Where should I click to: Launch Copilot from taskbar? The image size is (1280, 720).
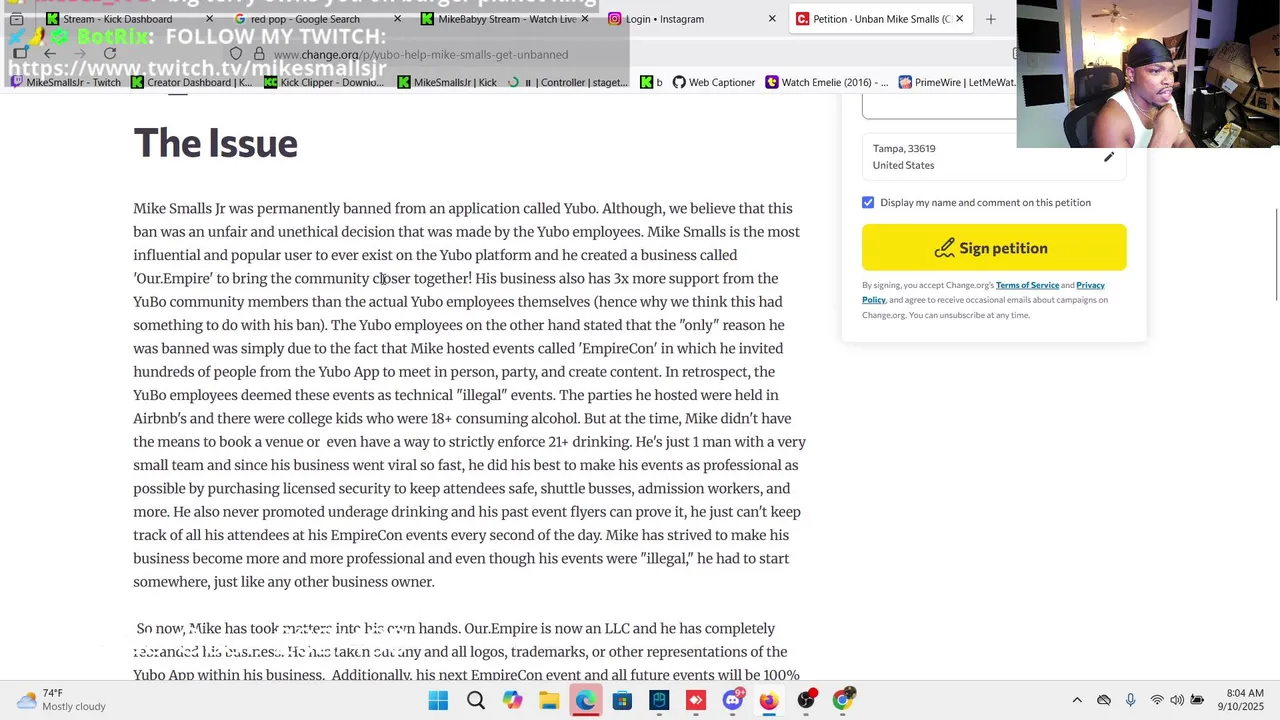tap(512, 700)
